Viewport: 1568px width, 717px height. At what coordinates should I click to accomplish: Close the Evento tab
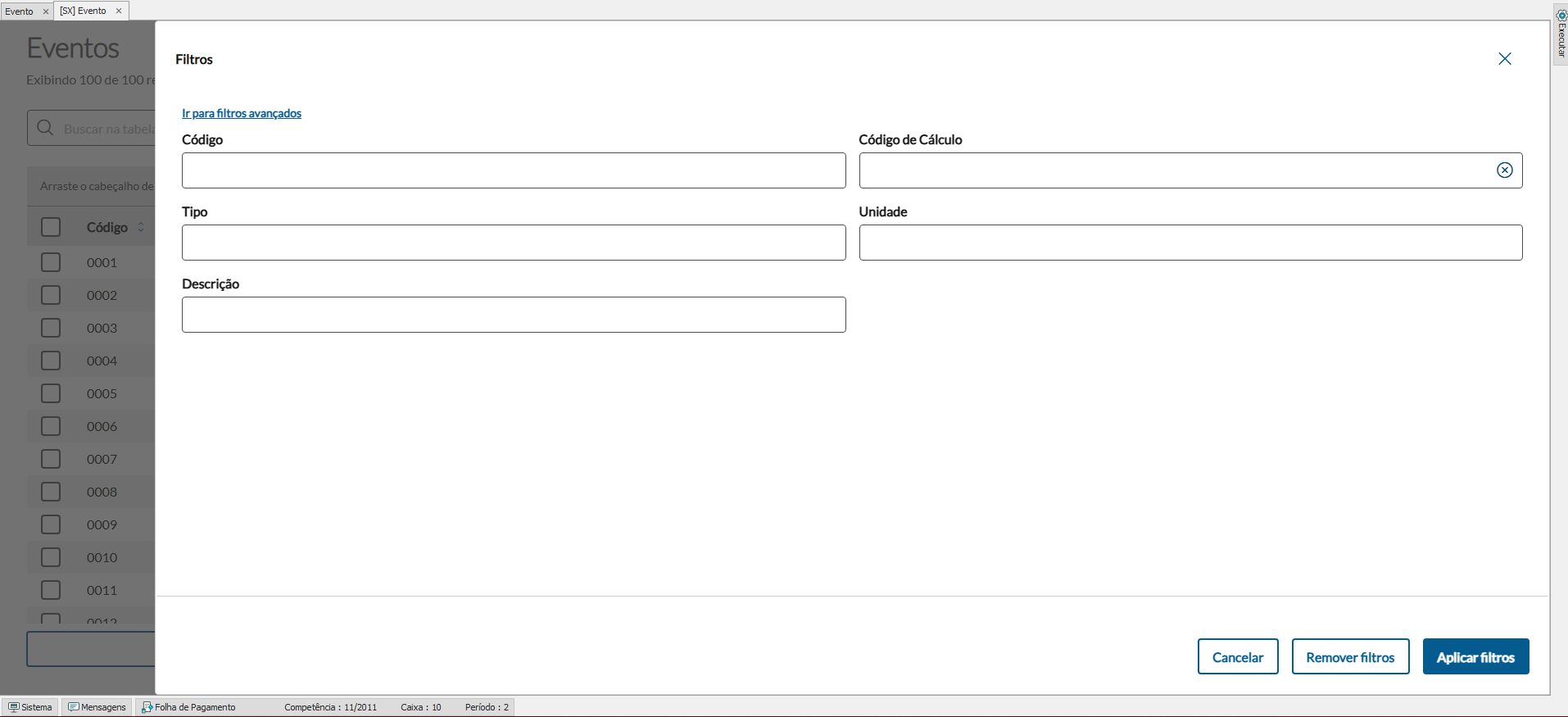46,11
